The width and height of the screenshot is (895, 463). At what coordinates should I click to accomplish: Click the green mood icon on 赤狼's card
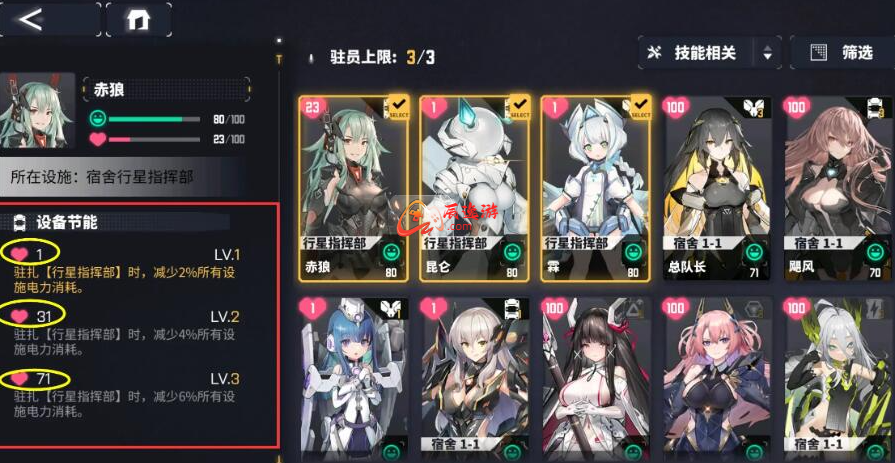[x=391, y=251]
